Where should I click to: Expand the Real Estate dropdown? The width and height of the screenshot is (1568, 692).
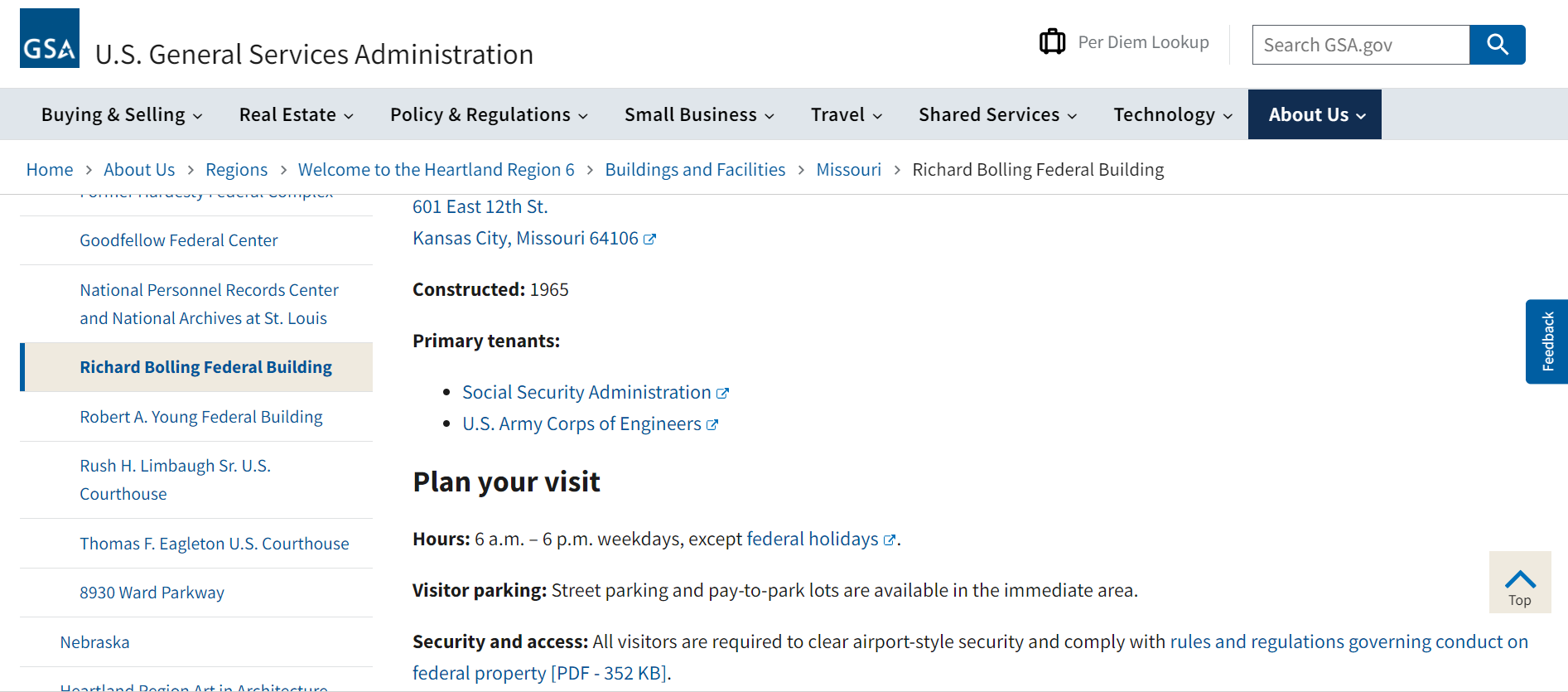click(x=297, y=114)
